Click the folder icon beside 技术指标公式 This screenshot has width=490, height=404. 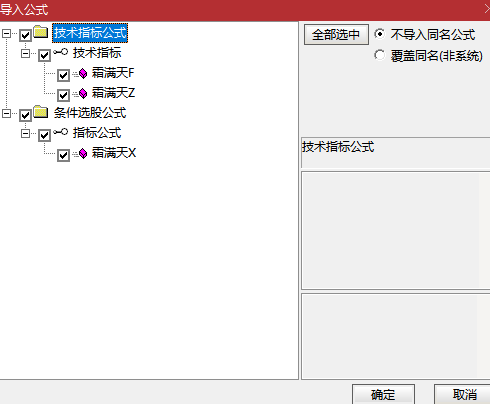click(41, 32)
